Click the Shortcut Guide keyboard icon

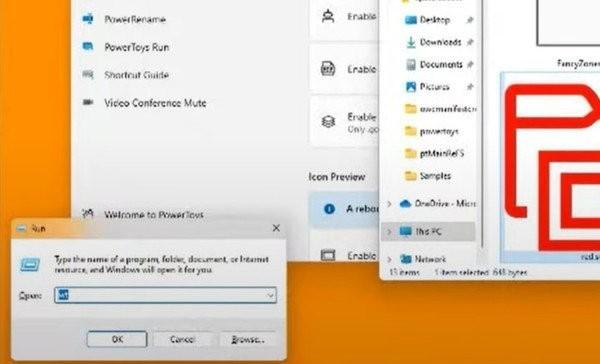[x=88, y=74]
